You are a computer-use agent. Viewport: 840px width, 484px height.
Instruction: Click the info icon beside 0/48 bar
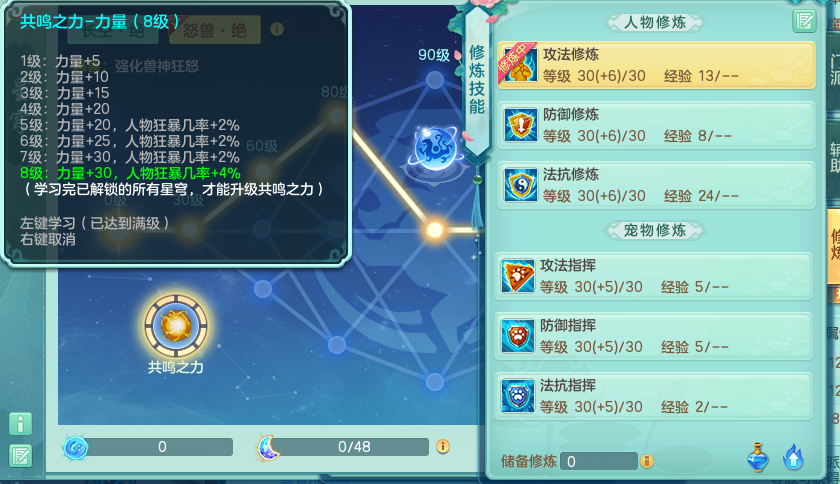[x=442, y=446]
